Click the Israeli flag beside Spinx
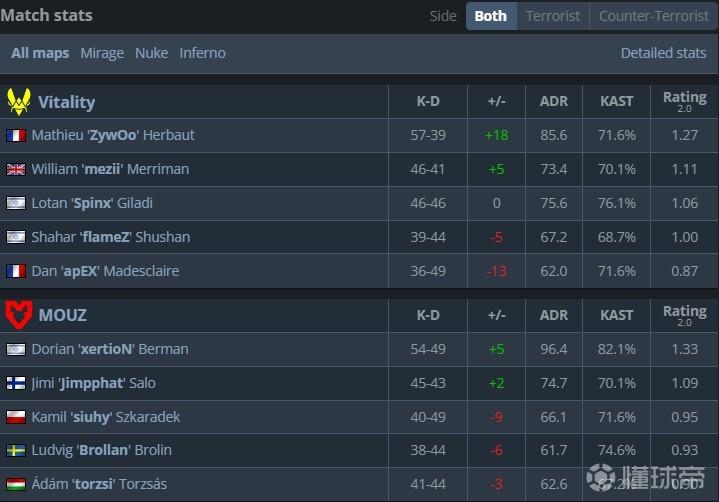Screen dimensions: 719x502 [16, 203]
